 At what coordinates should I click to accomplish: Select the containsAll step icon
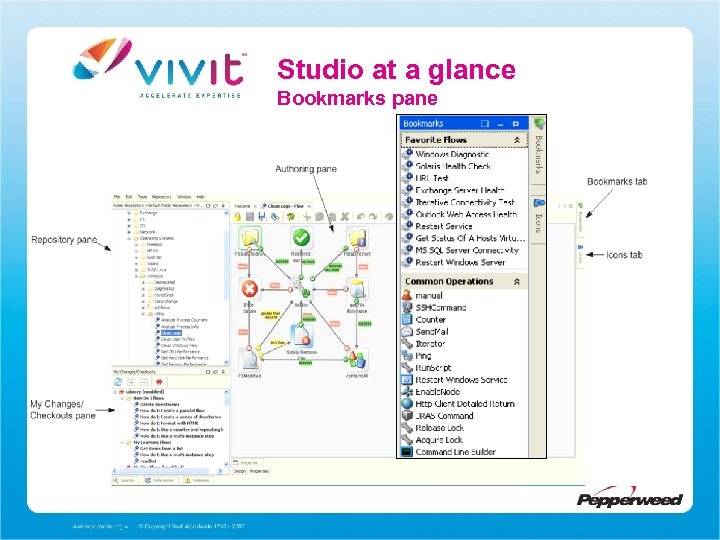[x=357, y=360]
